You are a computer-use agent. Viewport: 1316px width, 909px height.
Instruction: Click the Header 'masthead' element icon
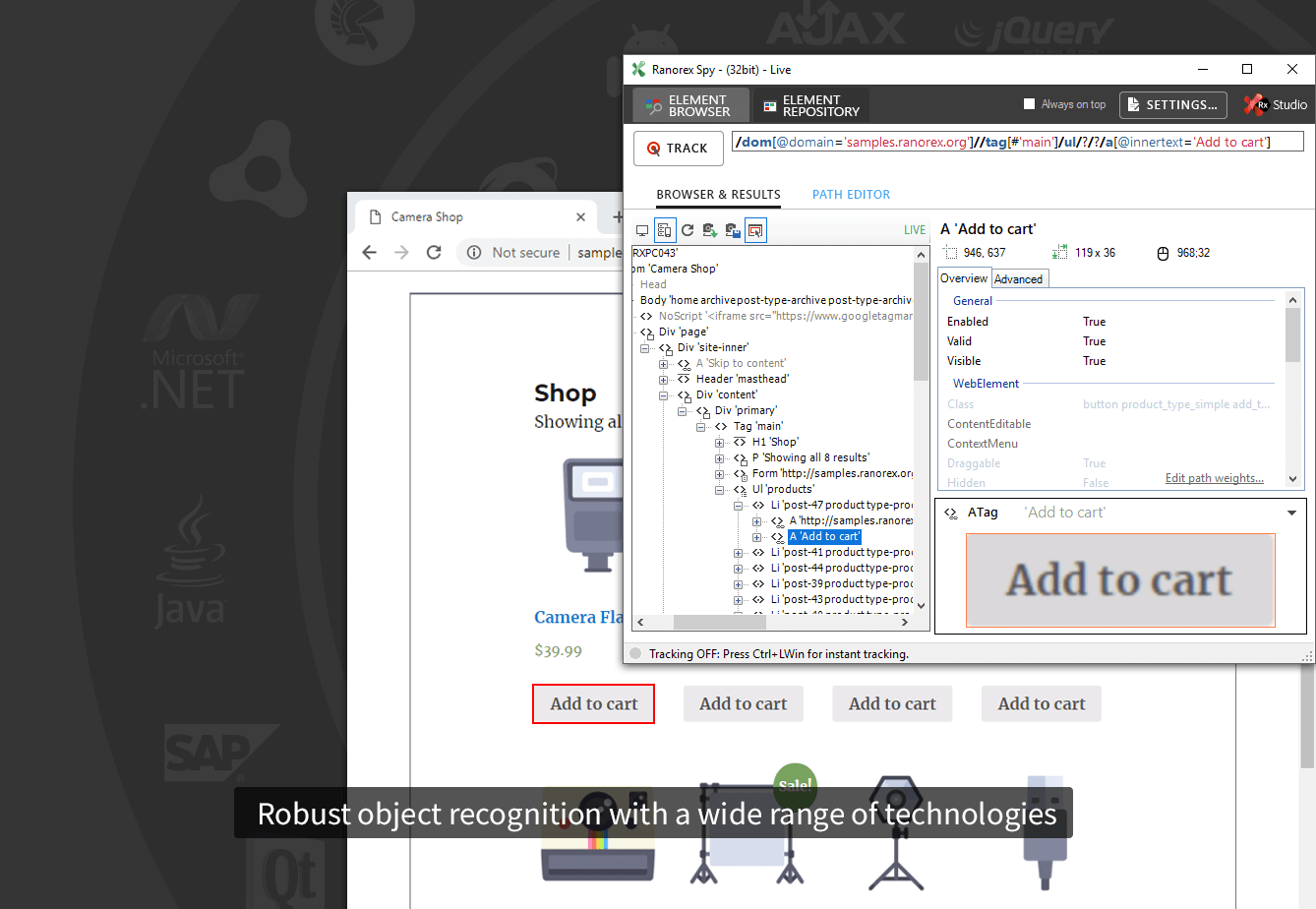pos(684,379)
